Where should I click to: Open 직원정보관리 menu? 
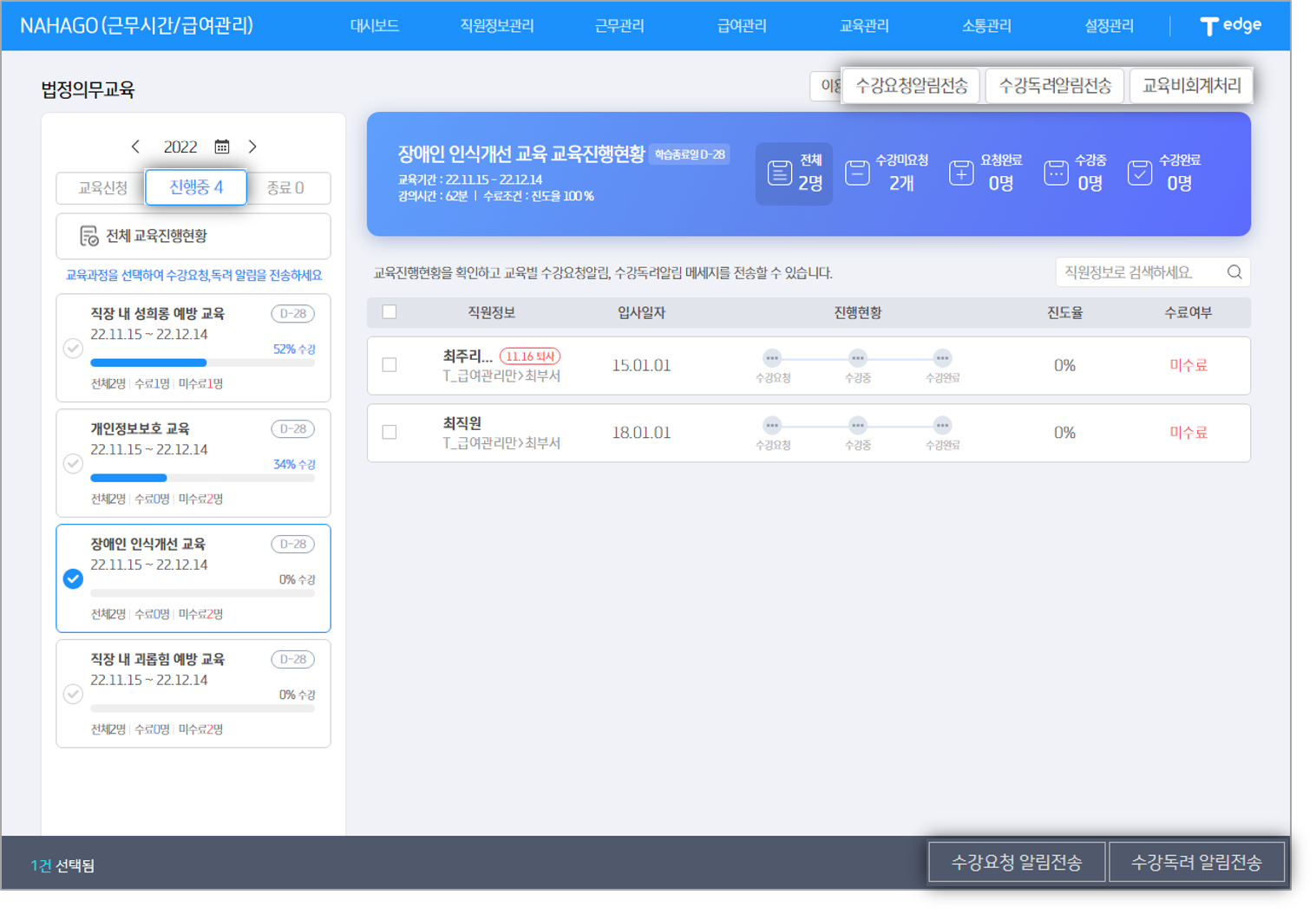[x=496, y=26]
